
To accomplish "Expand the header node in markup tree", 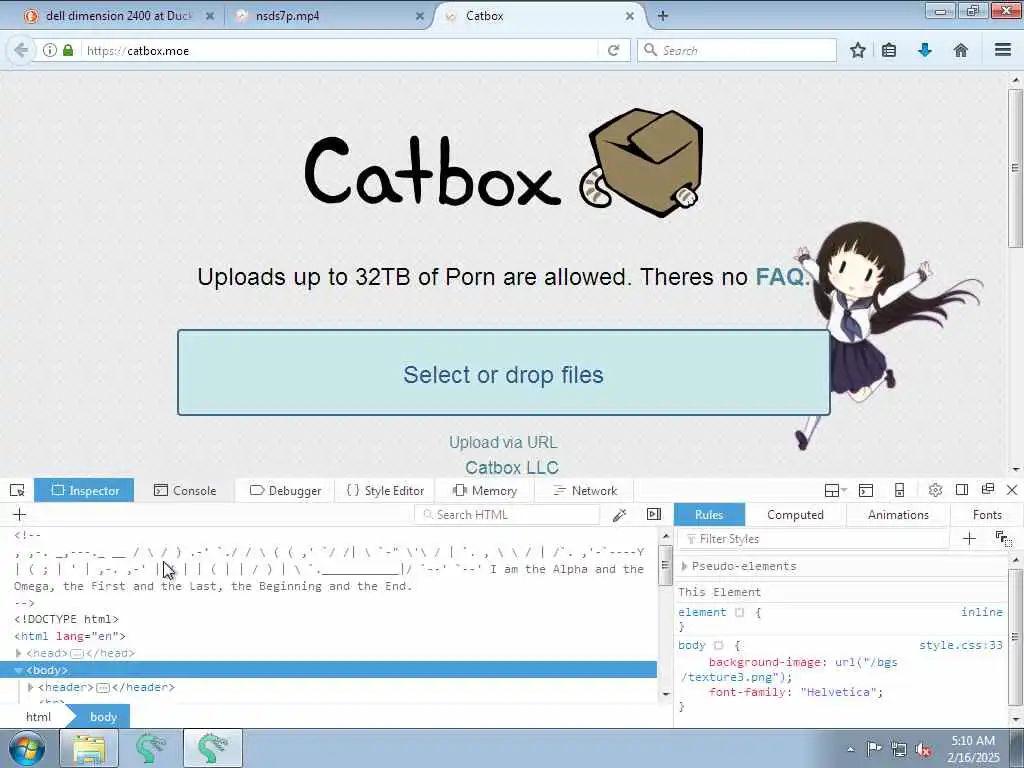I will (x=30, y=687).
